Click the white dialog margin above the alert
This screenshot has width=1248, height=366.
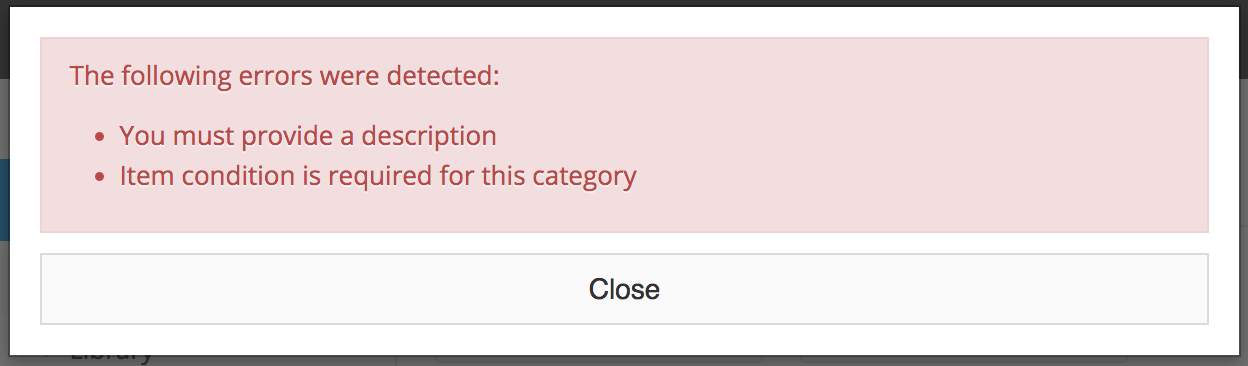(x=624, y=22)
